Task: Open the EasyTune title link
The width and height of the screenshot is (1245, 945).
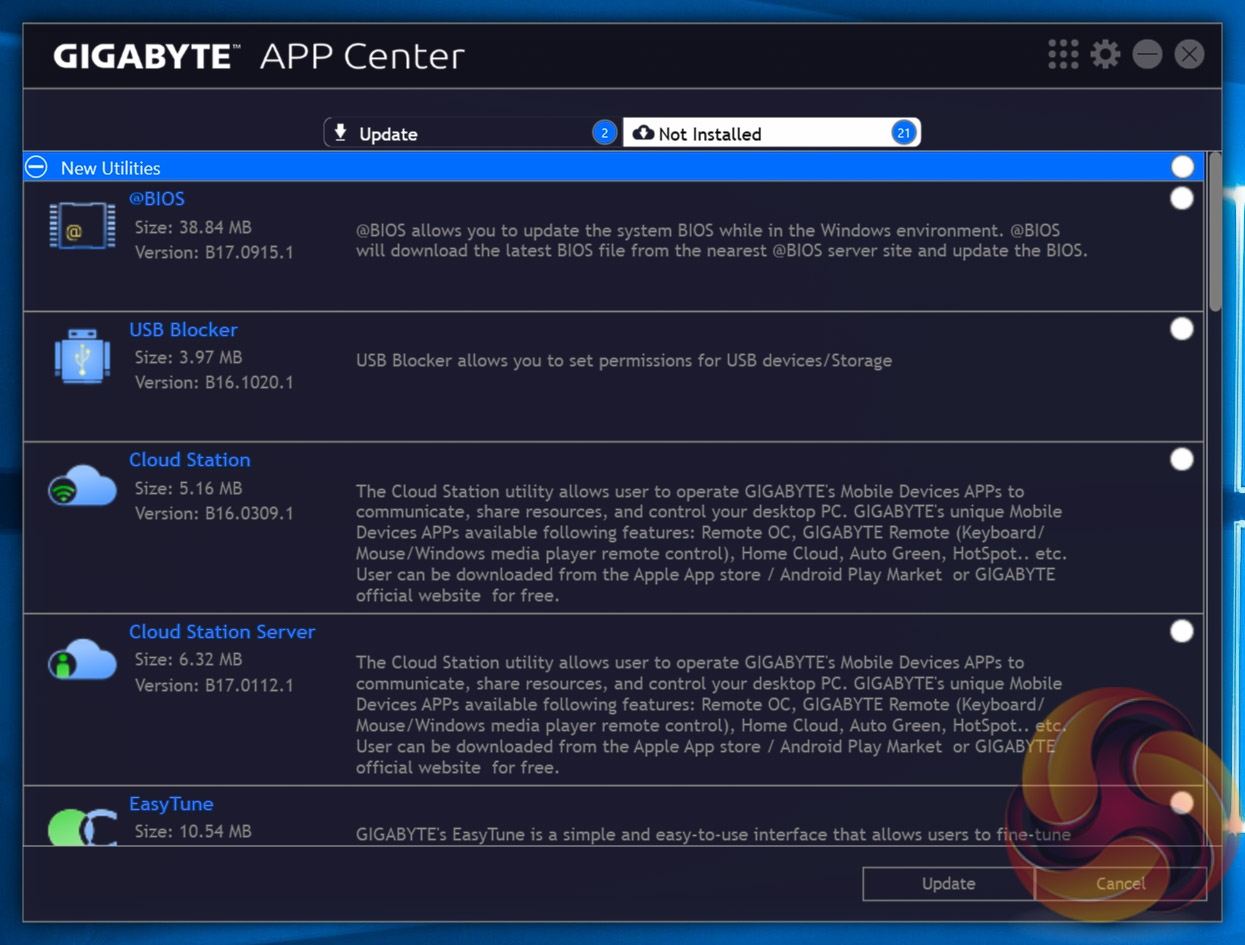Action: [x=171, y=804]
